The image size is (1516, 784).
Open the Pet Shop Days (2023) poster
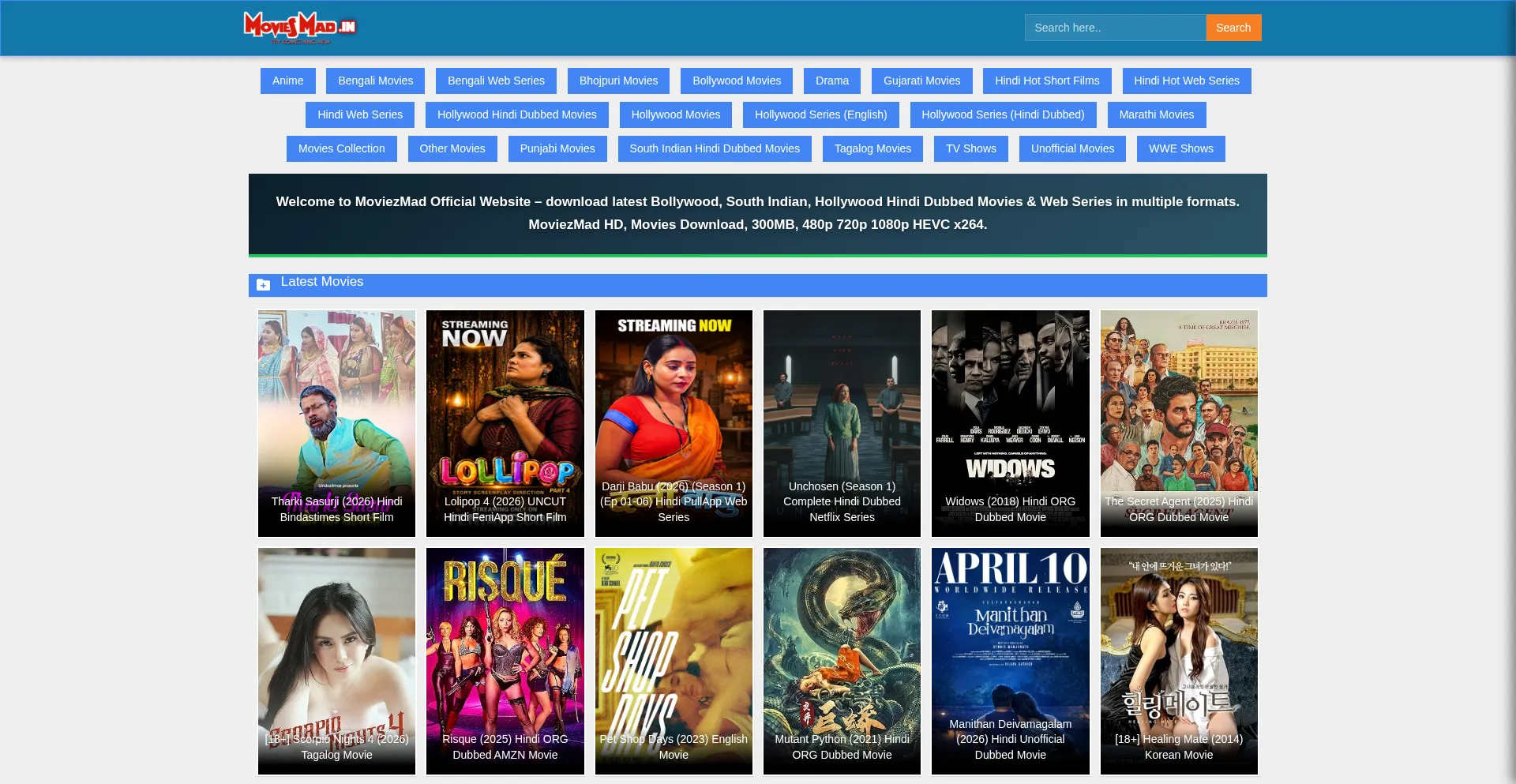tap(674, 661)
